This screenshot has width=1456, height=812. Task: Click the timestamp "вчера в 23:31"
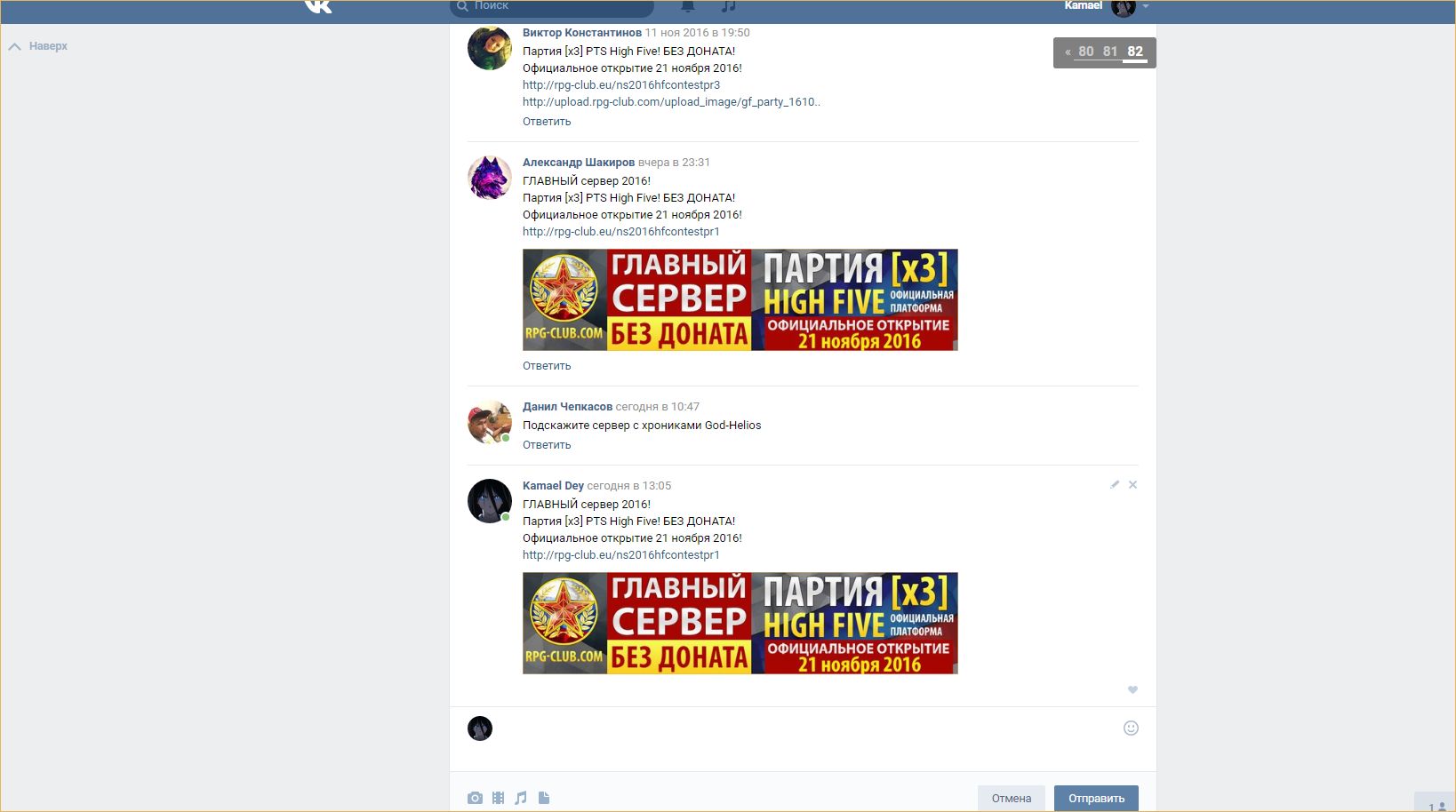coord(674,163)
